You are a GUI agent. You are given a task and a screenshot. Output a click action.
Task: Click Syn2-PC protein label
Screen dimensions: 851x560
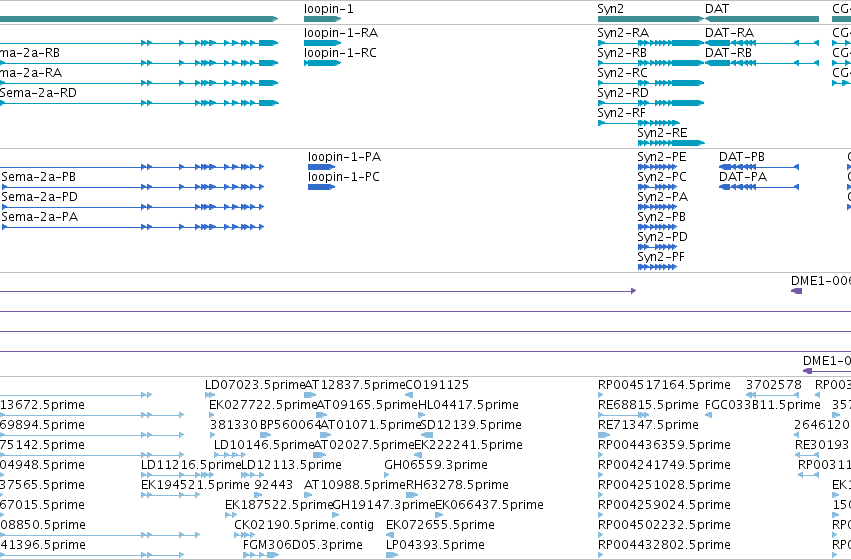(662, 177)
